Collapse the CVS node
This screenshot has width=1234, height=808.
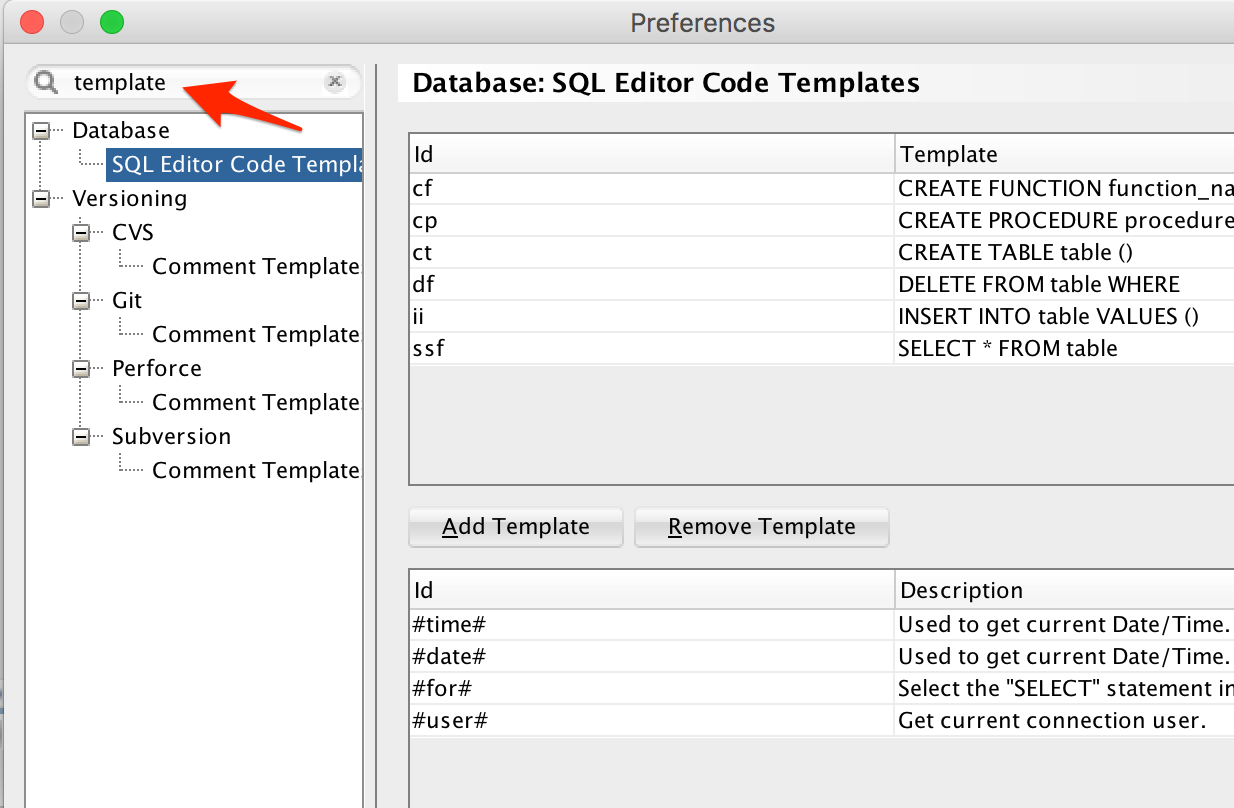(81, 232)
